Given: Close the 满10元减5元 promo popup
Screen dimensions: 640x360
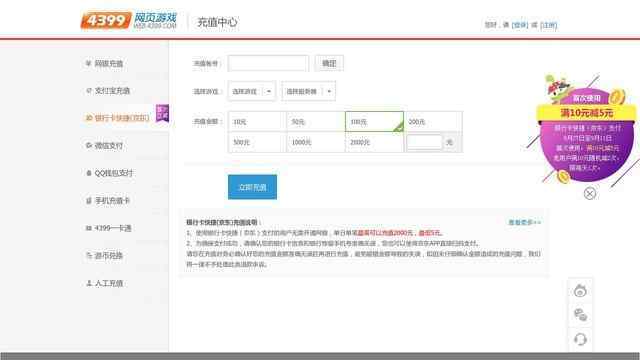Looking at the screenshot, I should tap(589, 193).
